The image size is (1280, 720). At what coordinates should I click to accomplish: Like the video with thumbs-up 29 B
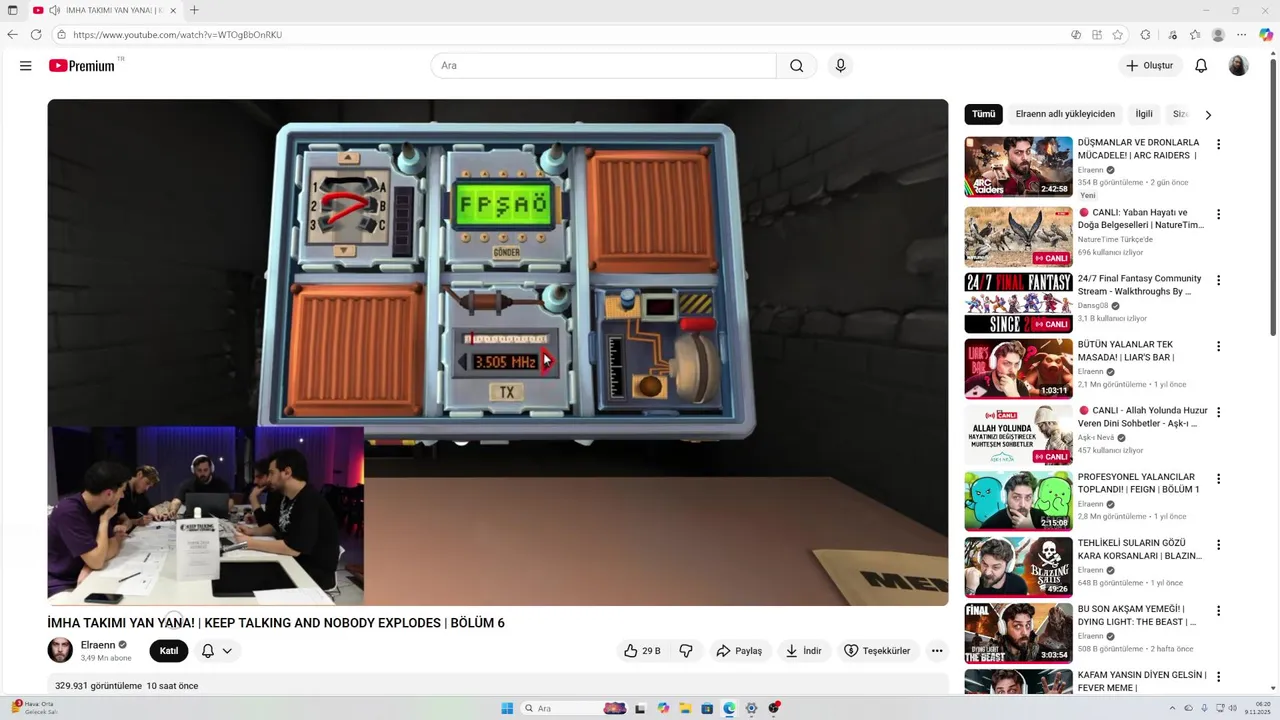click(x=642, y=651)
